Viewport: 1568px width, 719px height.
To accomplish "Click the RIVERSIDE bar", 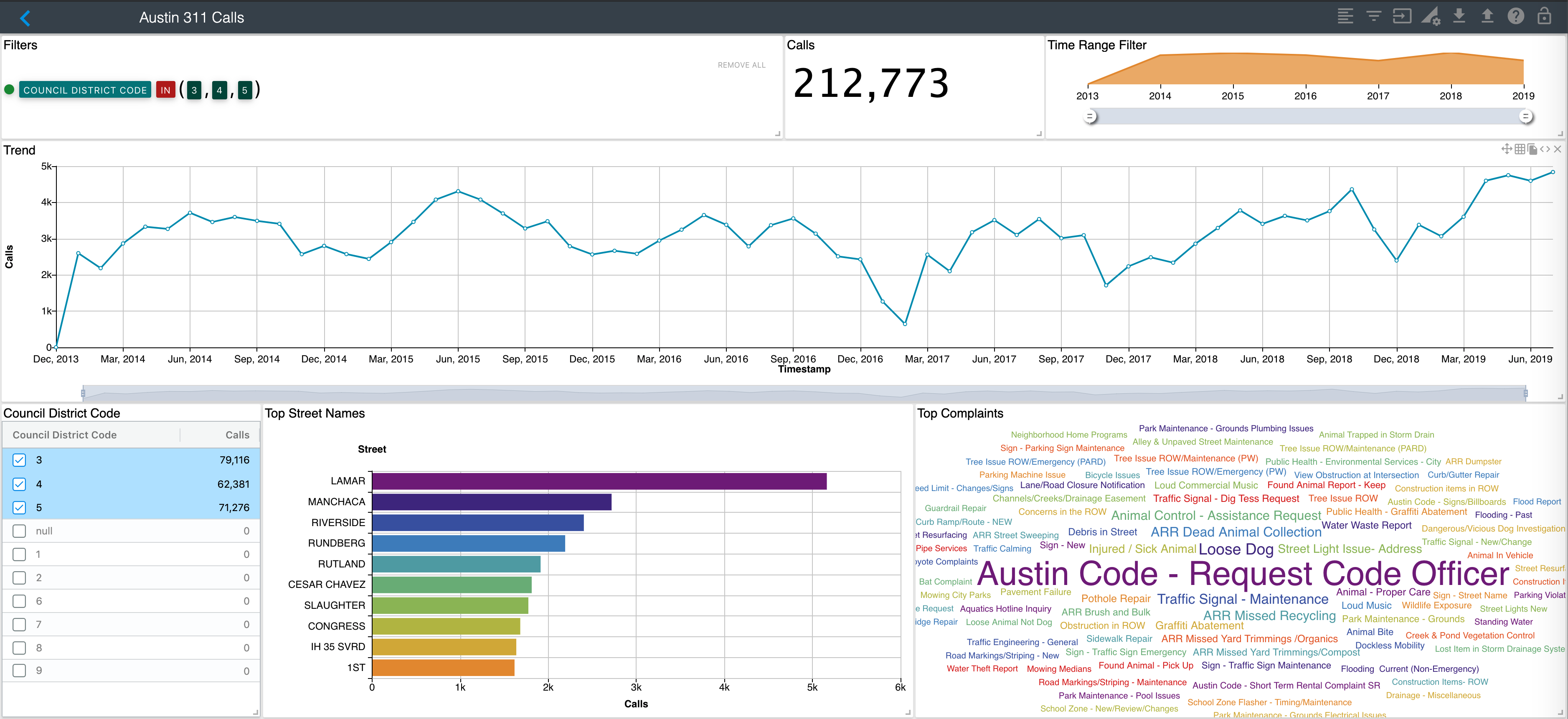I will tap(478, 522).
